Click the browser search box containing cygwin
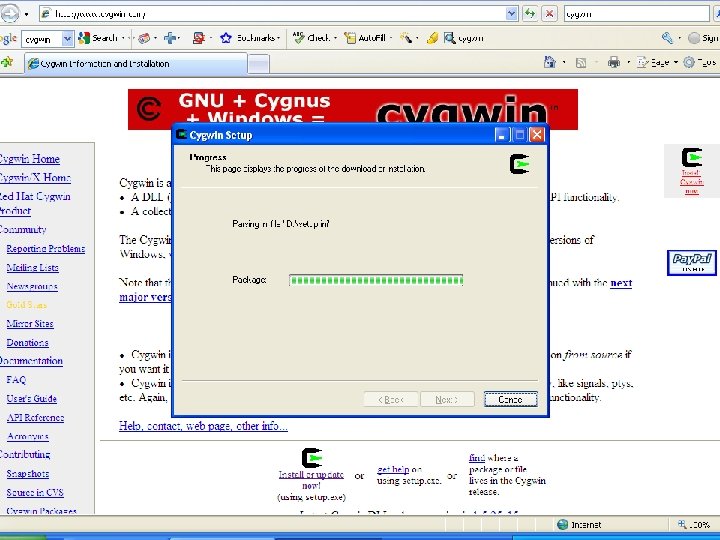Screen dimensions: 720x540 tap(636, 14)
